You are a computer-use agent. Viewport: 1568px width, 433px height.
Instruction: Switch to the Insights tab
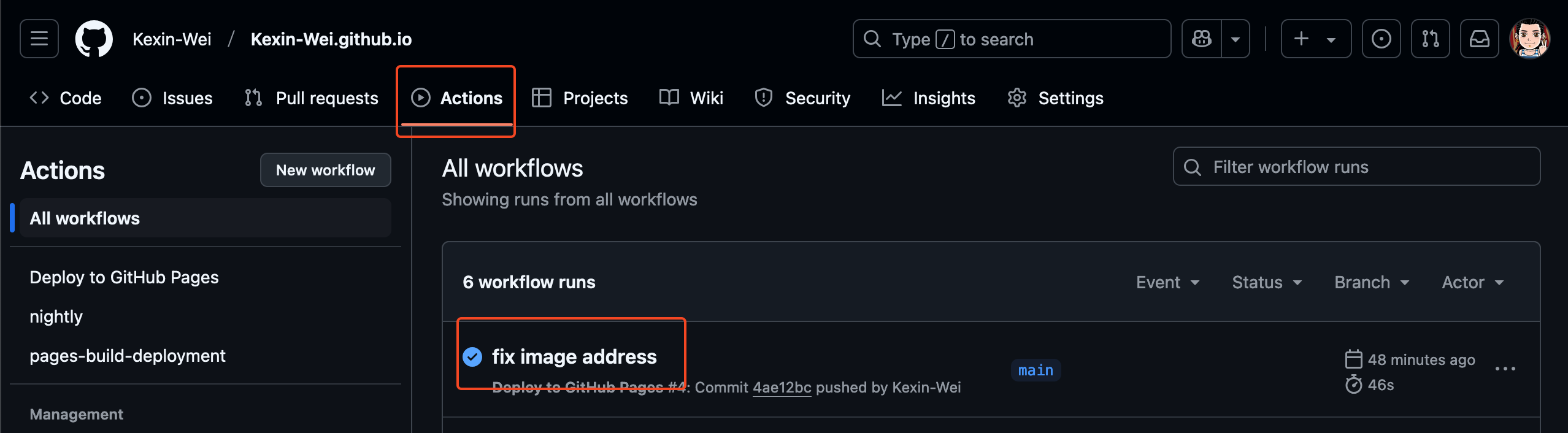[x=929, y=98]
